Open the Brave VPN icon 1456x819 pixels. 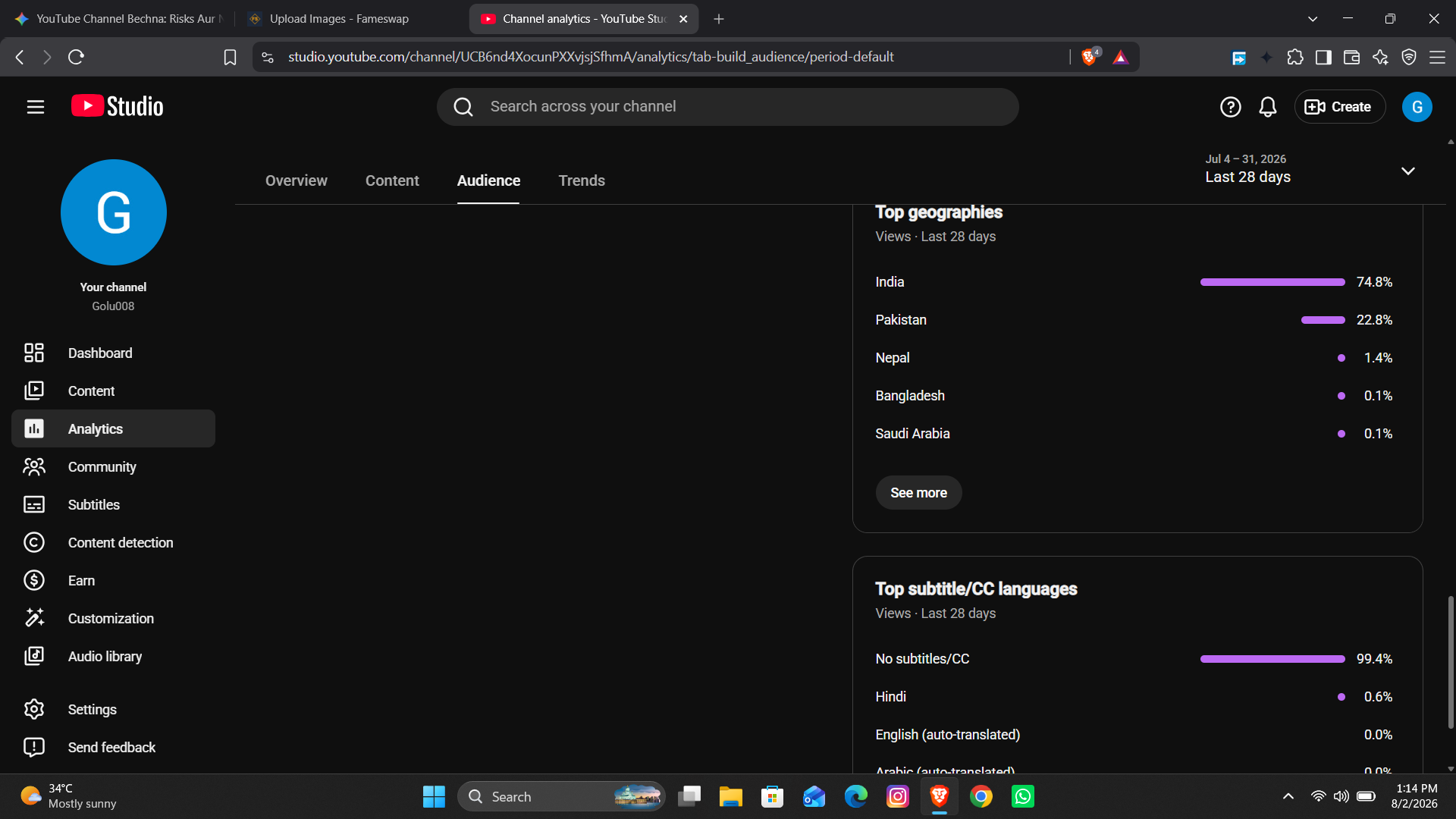(1409, 57)
